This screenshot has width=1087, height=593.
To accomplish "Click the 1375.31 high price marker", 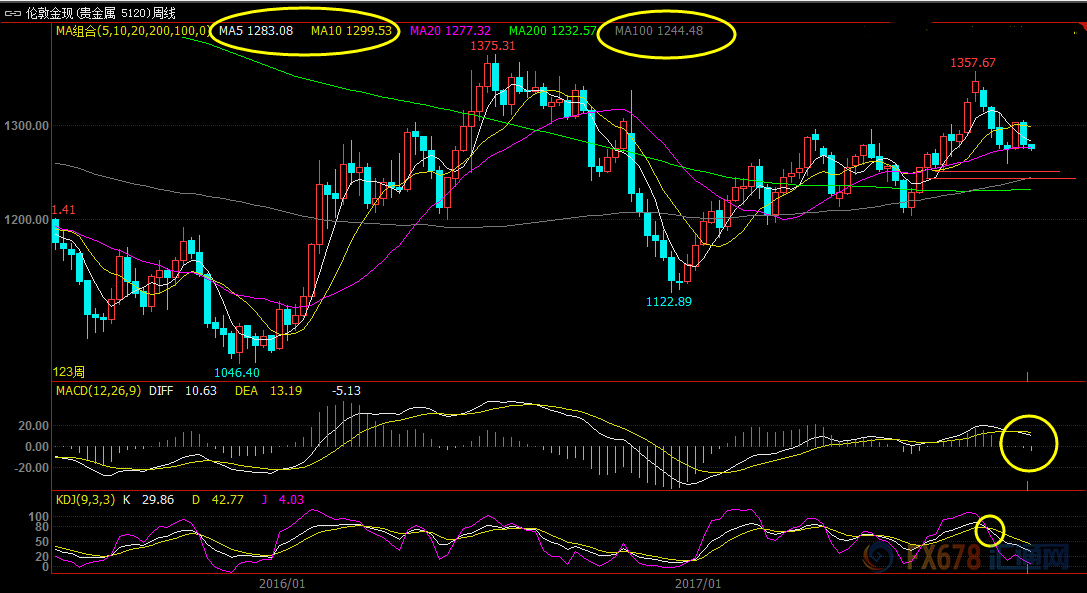I will click(x=493, y=46).
